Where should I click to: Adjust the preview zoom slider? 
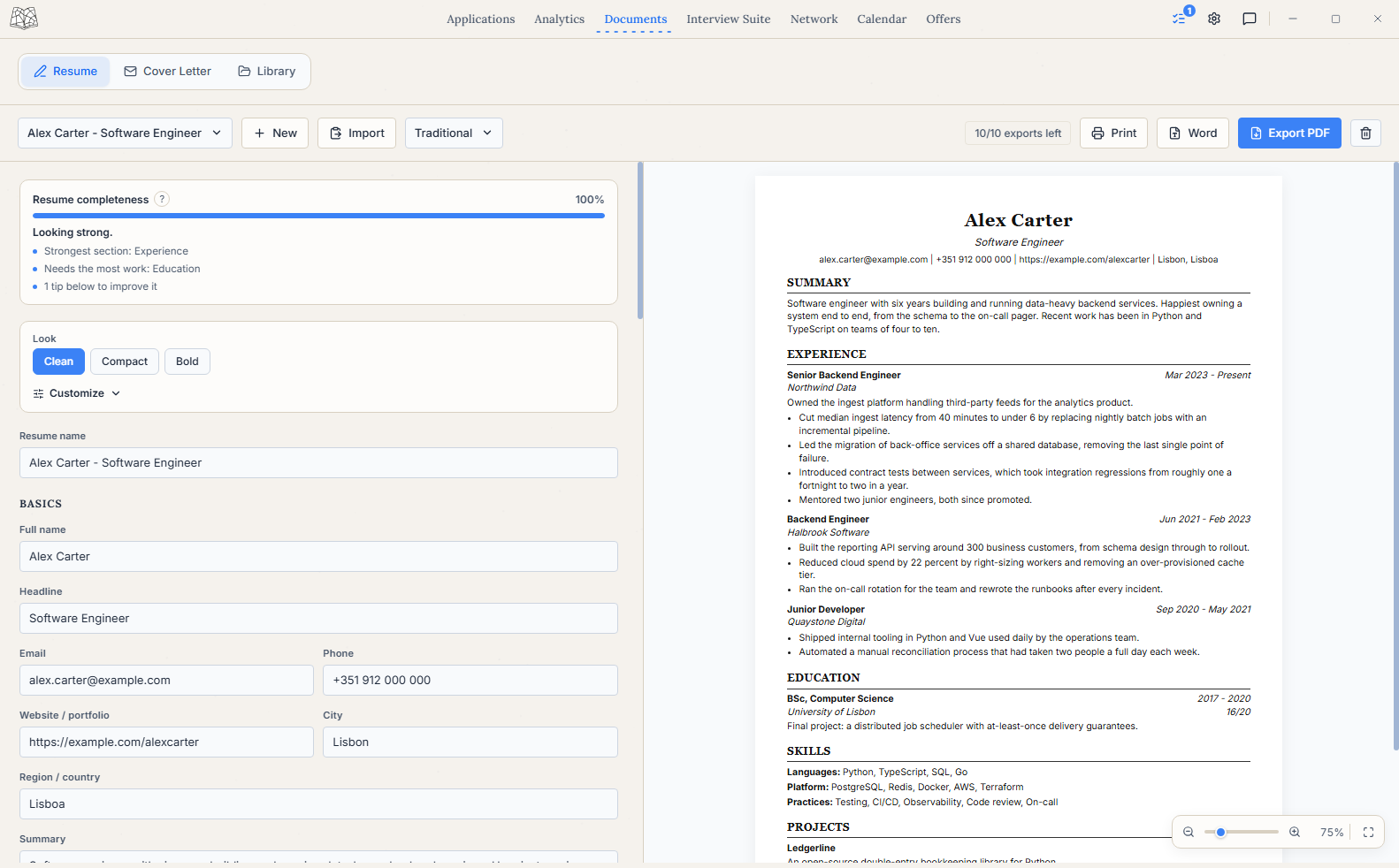pyautogui.click(x=1241, y=832)
